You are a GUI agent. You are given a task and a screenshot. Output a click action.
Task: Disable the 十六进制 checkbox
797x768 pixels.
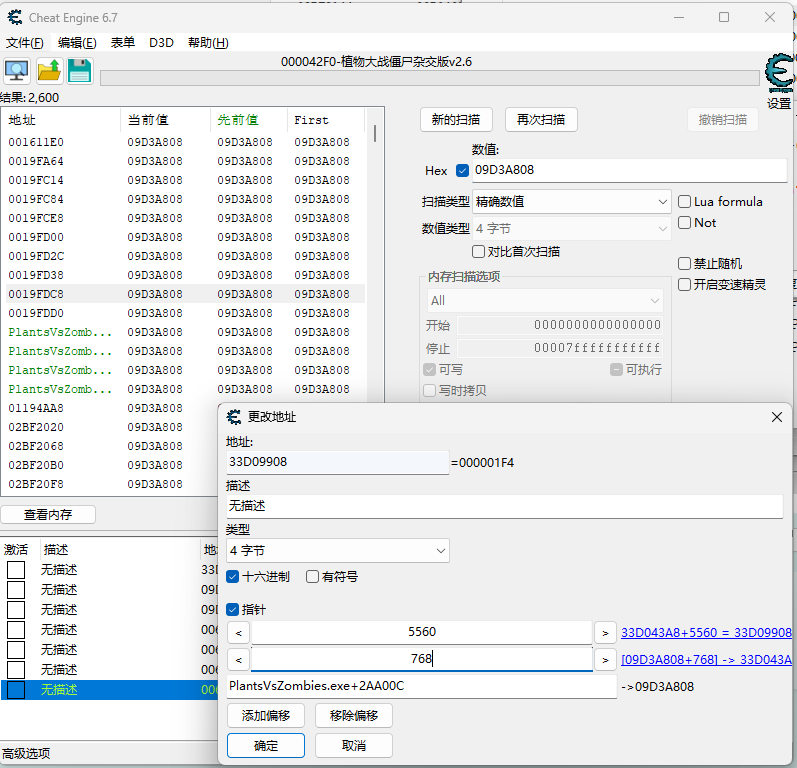point(233,576)
